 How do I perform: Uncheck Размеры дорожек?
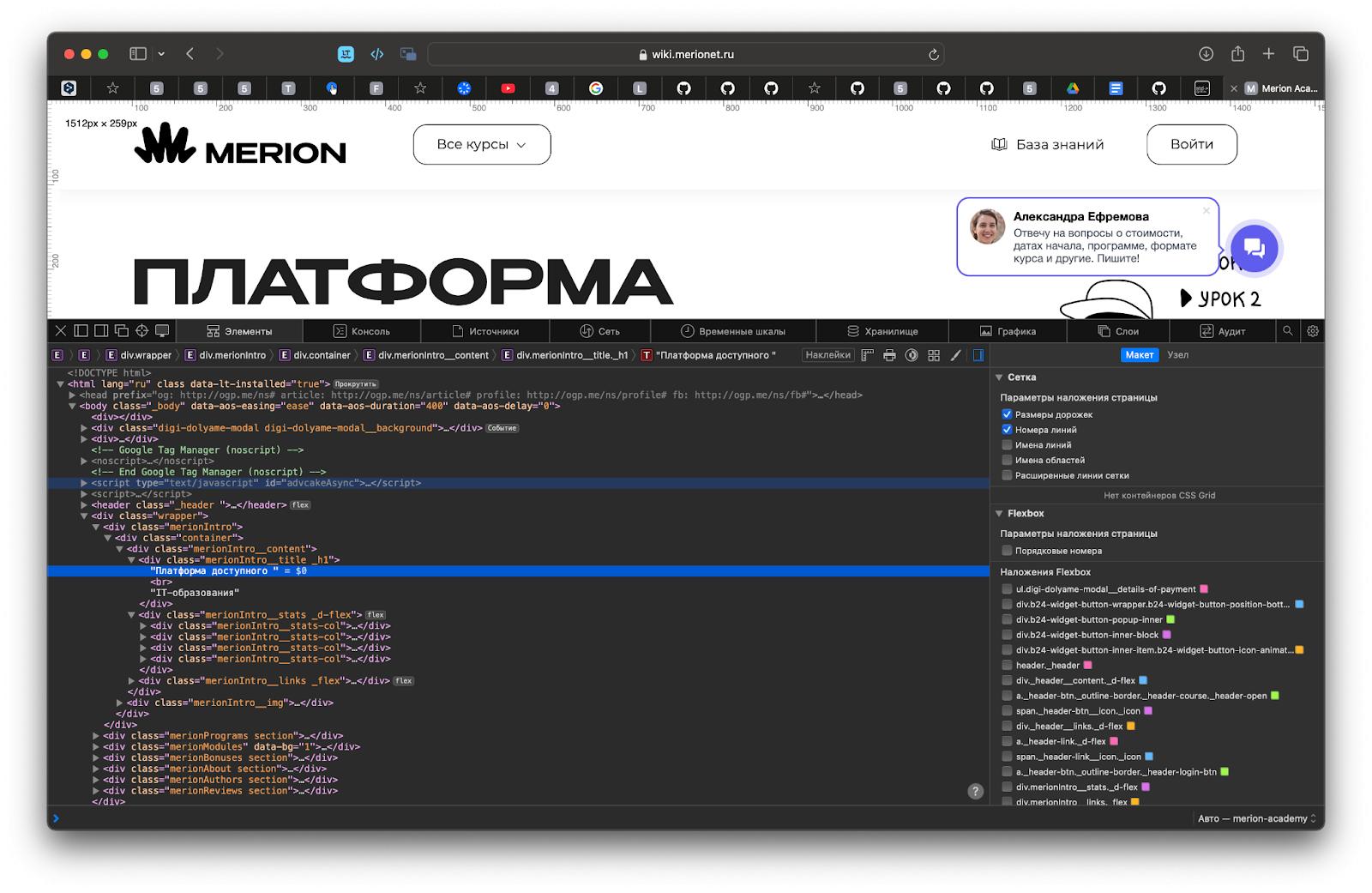[1008, 414]
